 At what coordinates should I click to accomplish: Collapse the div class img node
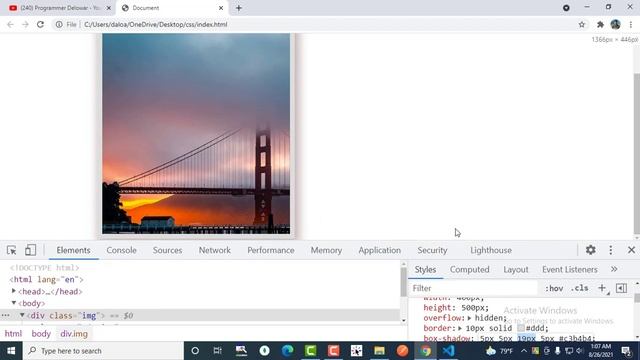click(22, 315)
